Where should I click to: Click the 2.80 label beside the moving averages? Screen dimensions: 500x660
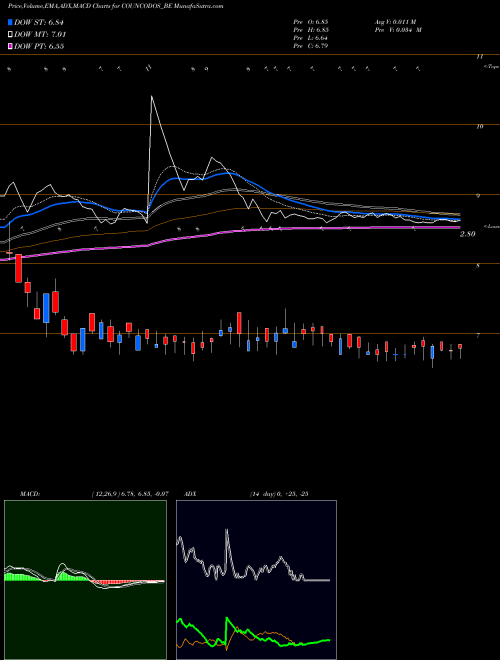point(468,234)
